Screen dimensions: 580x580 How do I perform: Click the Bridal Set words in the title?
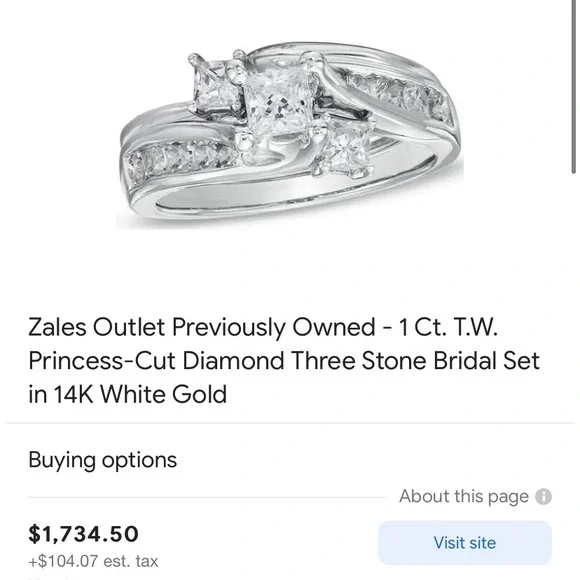486,361
